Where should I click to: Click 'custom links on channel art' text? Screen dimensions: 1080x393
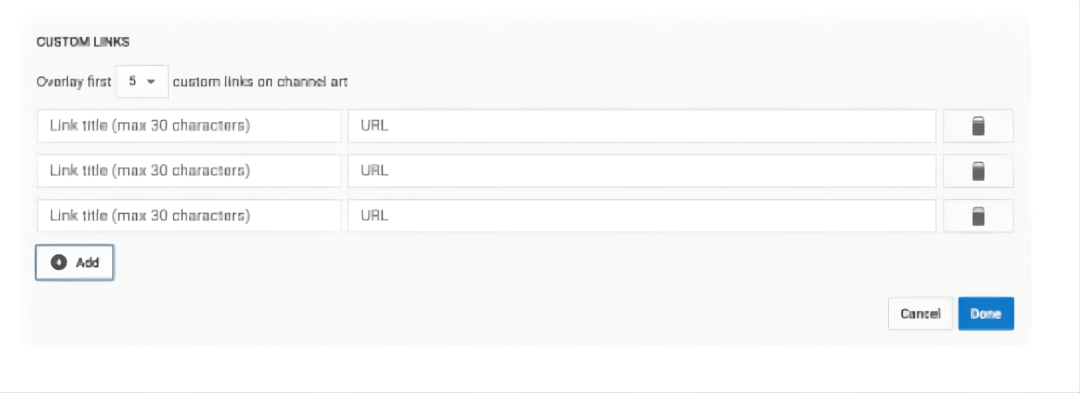[260, 81]
